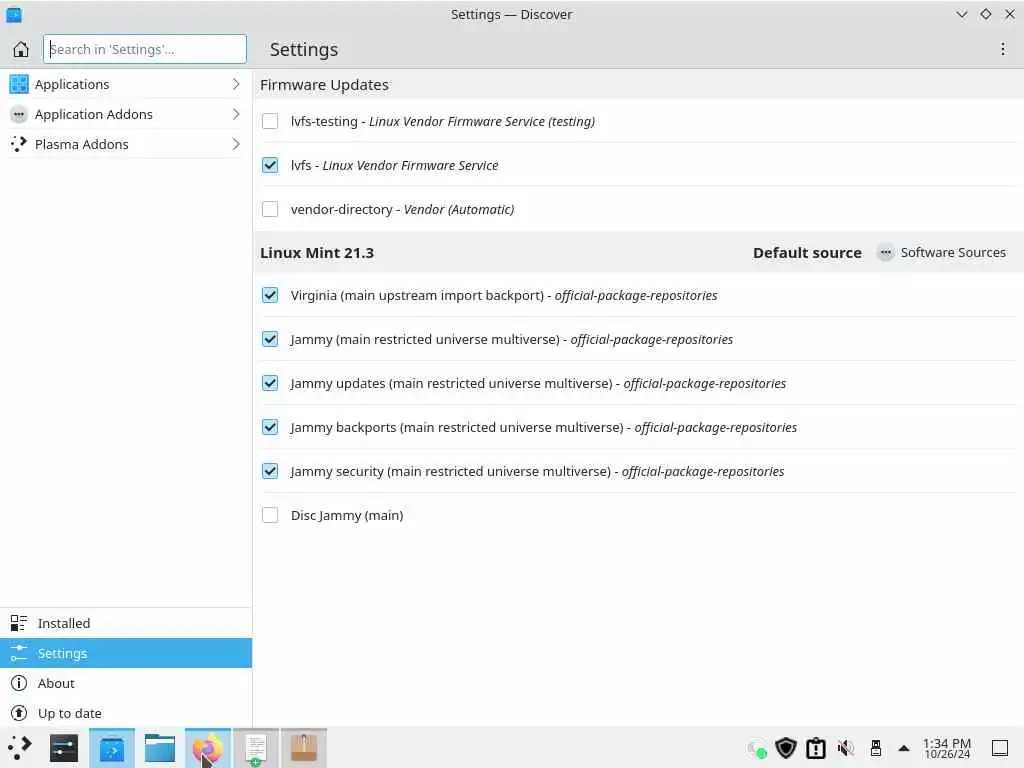The image size is (1024, 768).
Task: Click the Default source label
Action: pos(807,253)
